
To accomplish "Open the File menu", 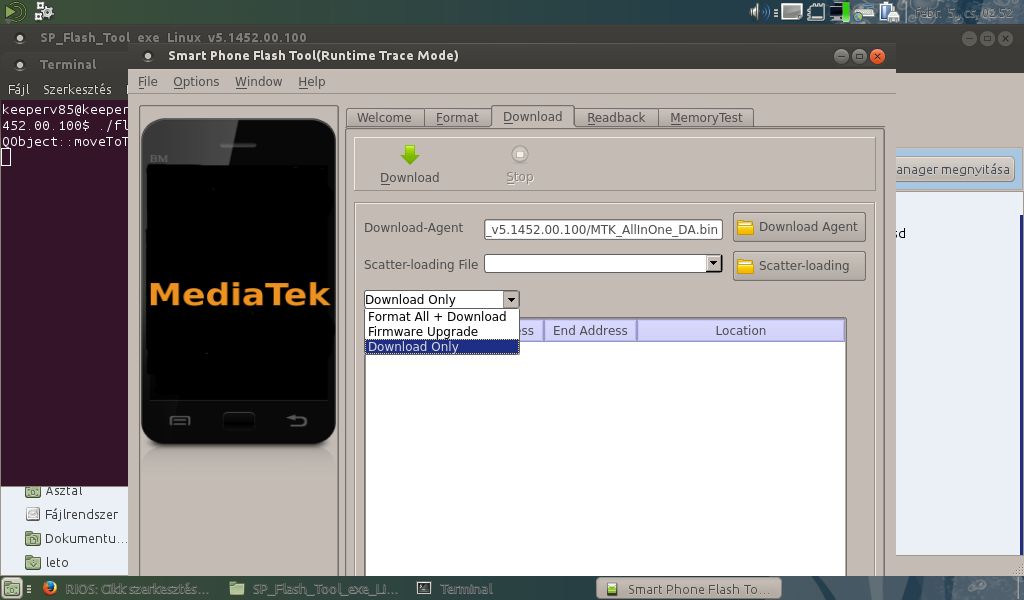I will [x=148, y=82].
